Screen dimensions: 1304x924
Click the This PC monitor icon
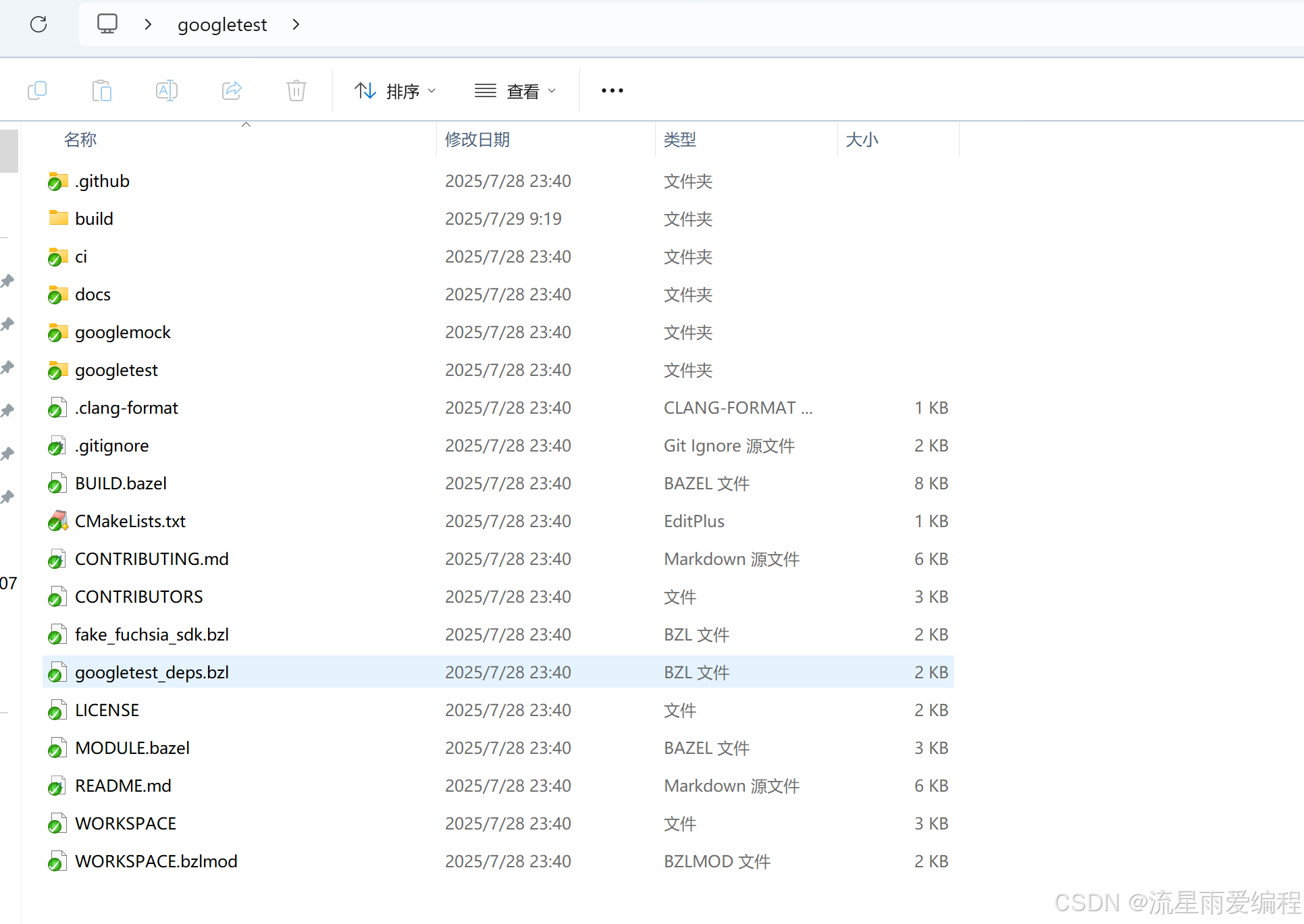tap(107, 24)
